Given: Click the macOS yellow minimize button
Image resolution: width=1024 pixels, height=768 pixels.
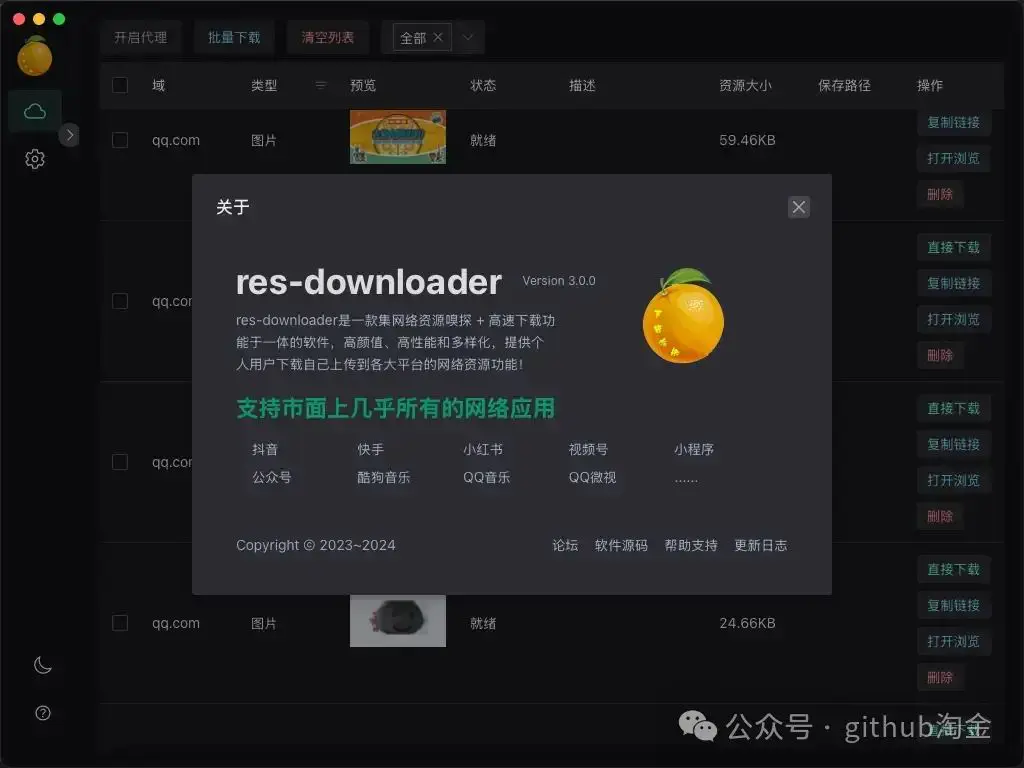Looking at the screenshot, I should pos(39,19).
